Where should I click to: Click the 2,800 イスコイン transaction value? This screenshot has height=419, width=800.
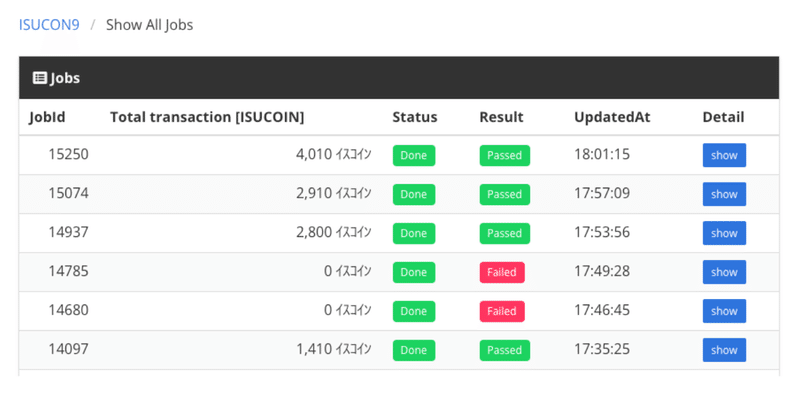coord(334,232)
